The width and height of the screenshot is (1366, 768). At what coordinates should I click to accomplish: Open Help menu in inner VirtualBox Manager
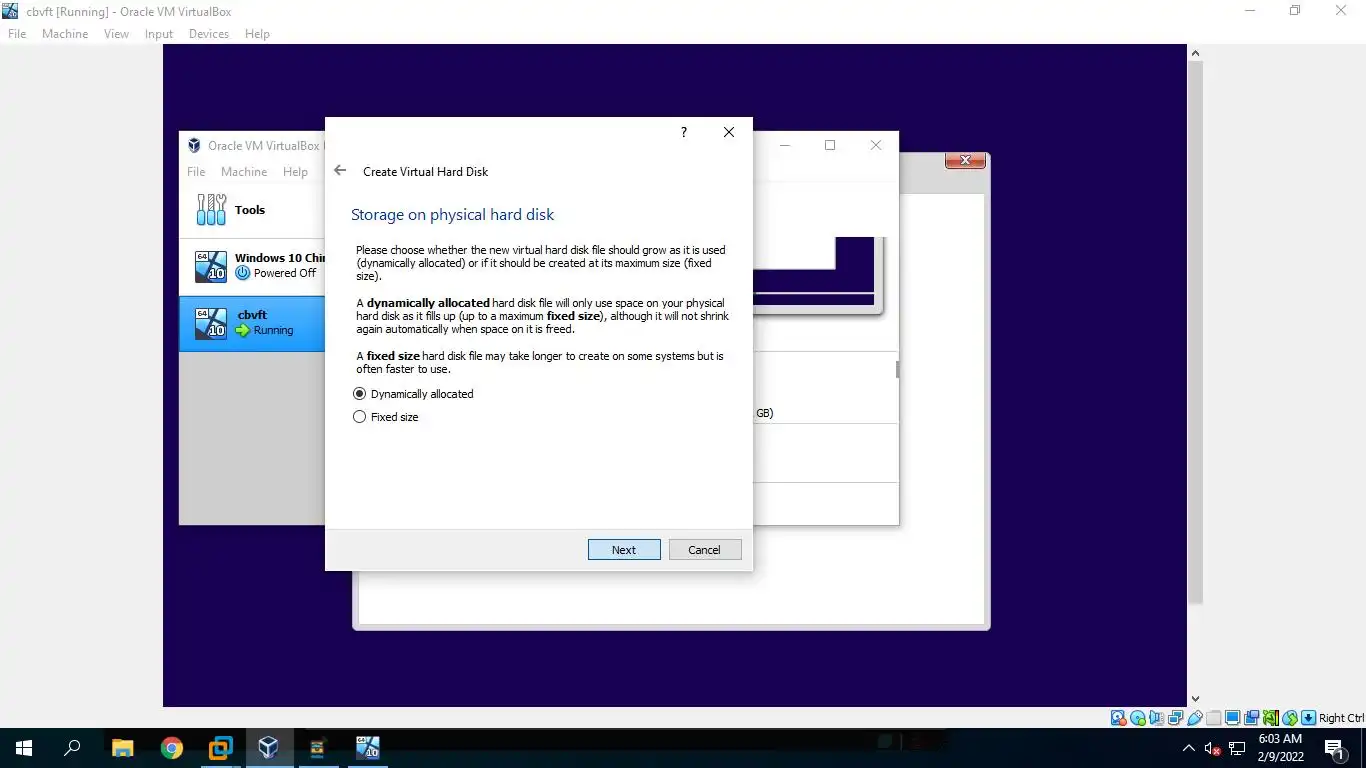[295, 172]
